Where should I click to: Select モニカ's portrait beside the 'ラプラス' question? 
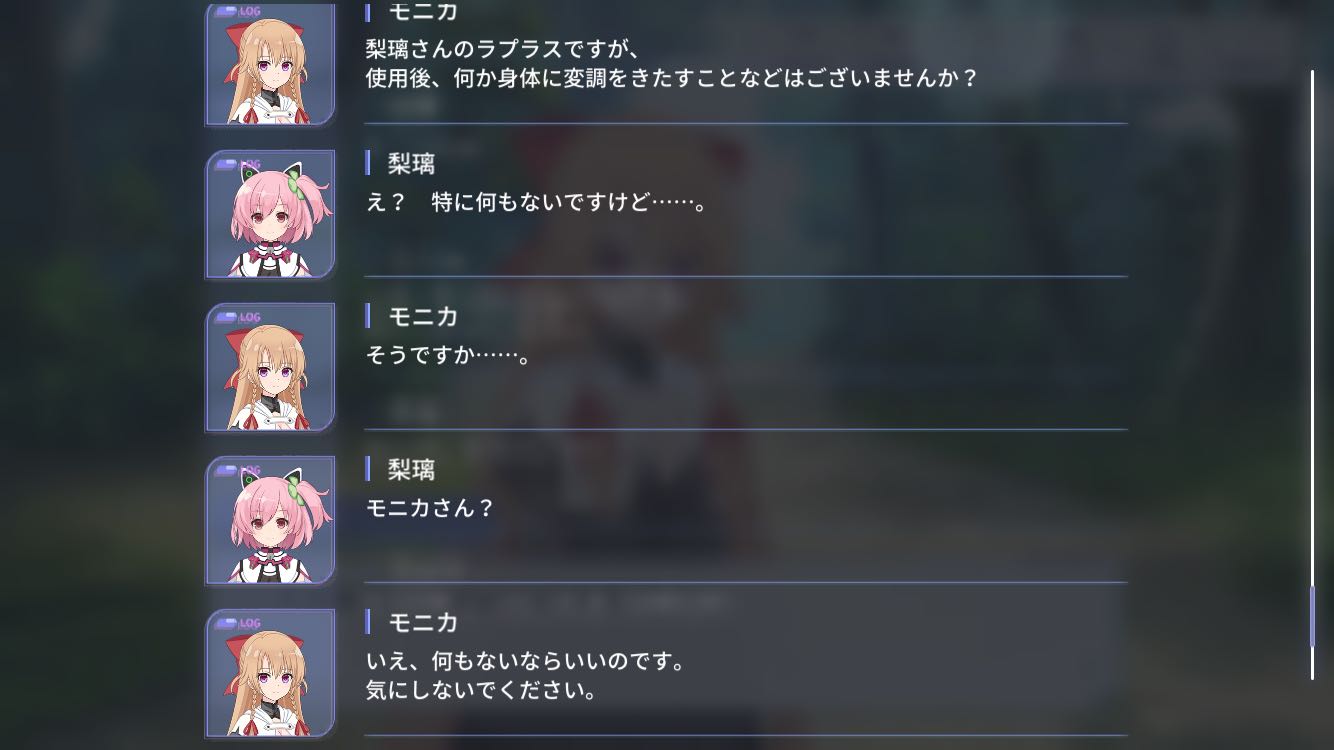(x=270, y=64)
